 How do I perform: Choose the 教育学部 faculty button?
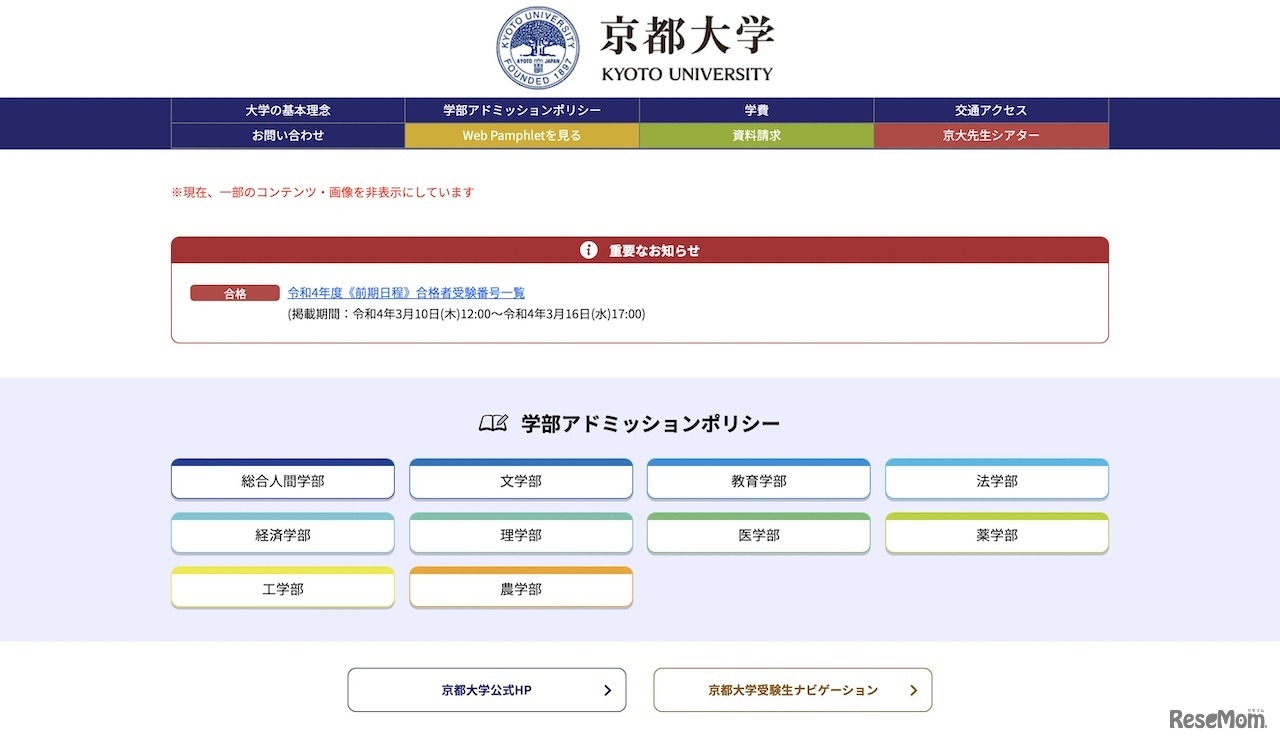pyautogui.click(x=759, y=479)
